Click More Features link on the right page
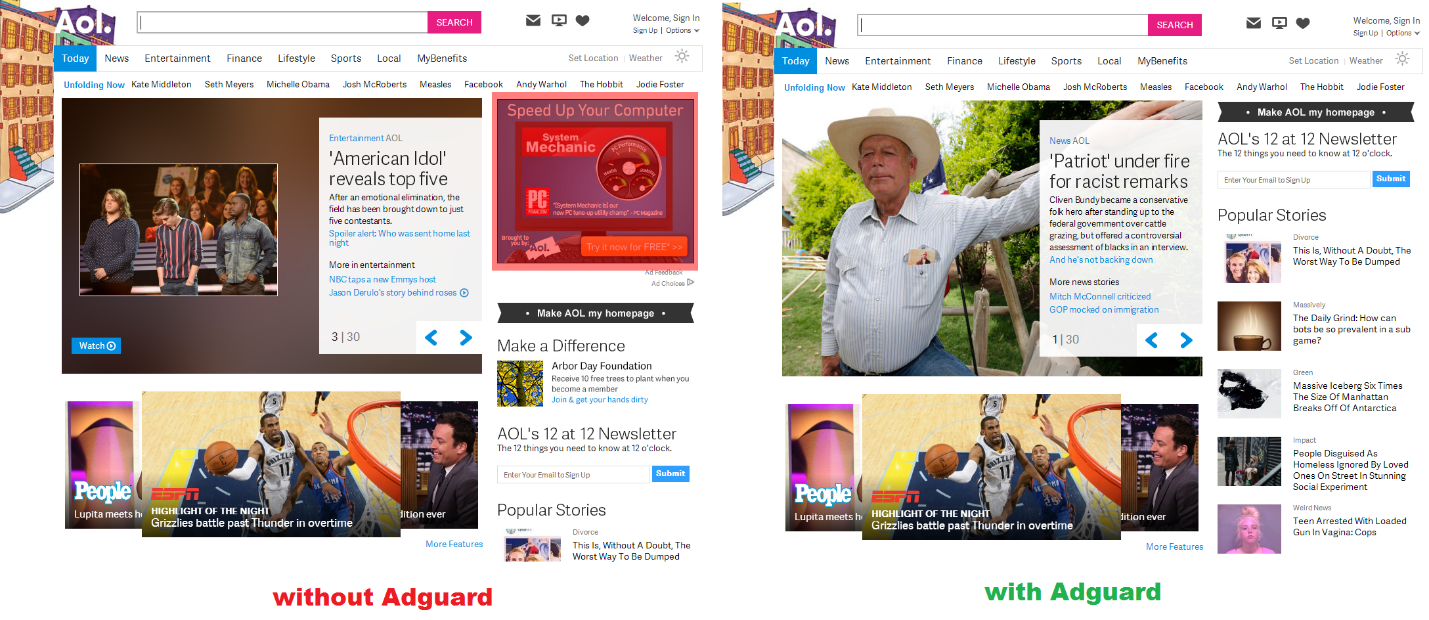Screen dimensions: 1429x620 click(x=1174, y=547)
